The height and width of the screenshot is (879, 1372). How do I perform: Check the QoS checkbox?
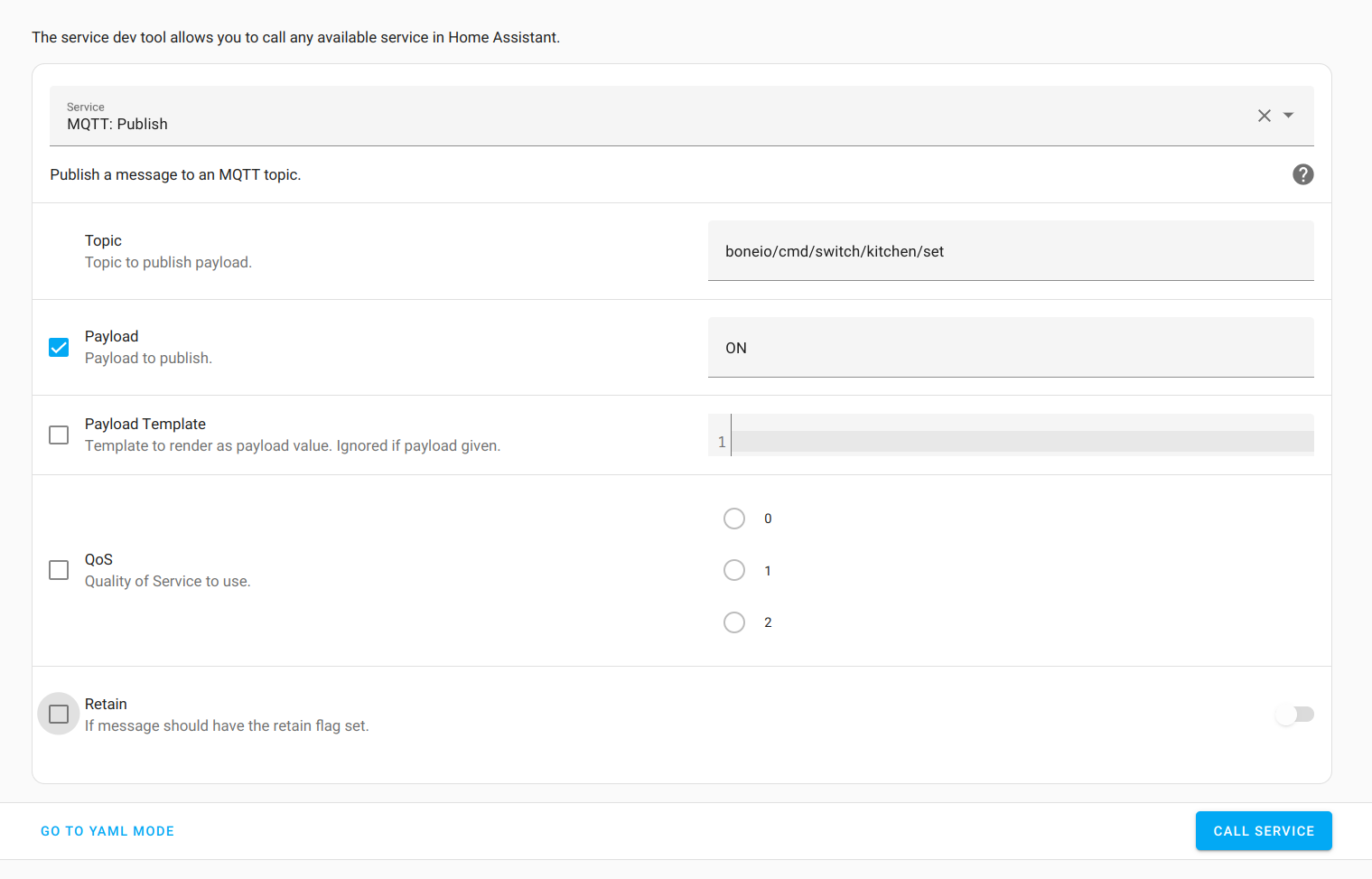(58, 570)
